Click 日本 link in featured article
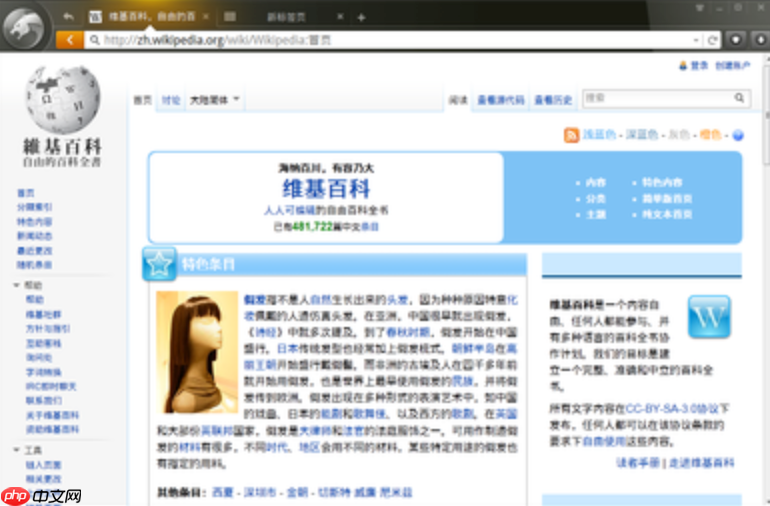The height and width of the screenshot is (506, 770). (x=287, y=348)
